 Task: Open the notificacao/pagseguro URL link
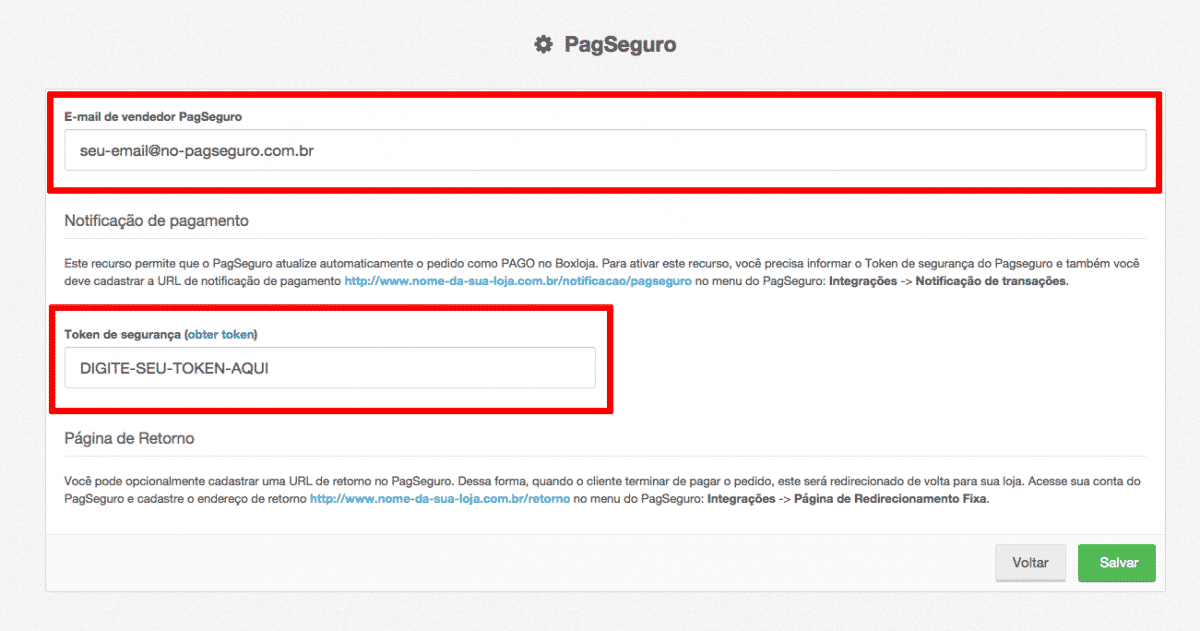coord(518,282)
